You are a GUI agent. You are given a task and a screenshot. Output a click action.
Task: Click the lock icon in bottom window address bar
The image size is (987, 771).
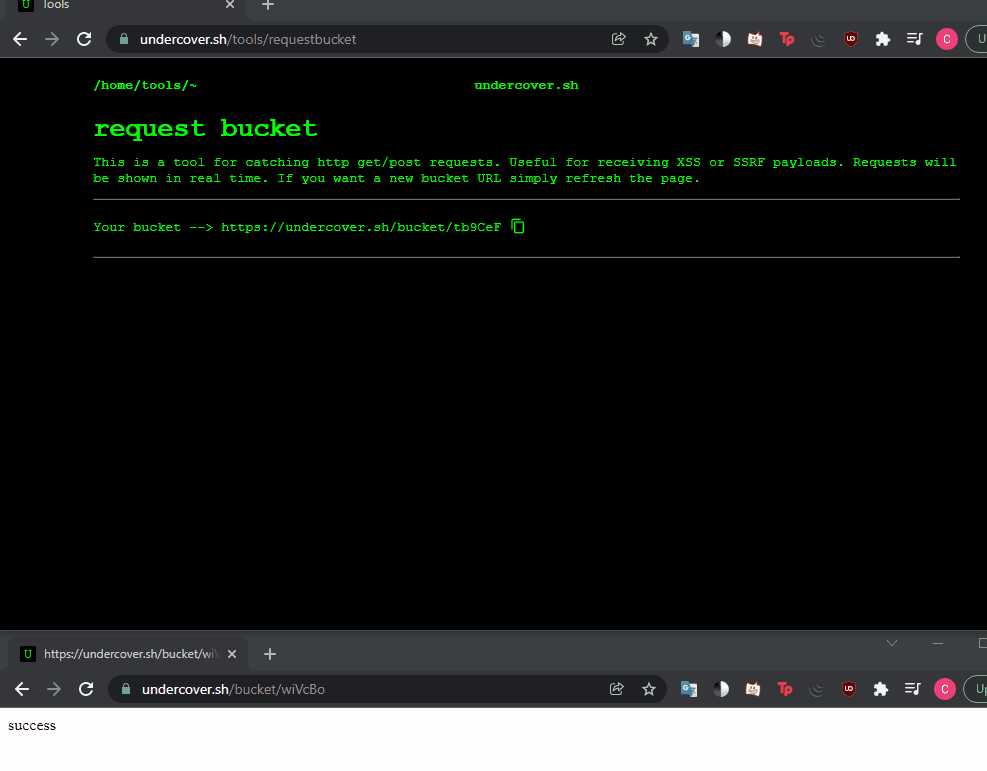coord(126,689)
